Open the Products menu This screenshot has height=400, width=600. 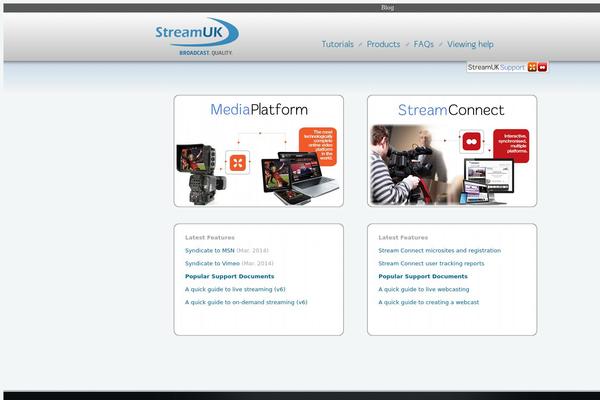[383, 44]
